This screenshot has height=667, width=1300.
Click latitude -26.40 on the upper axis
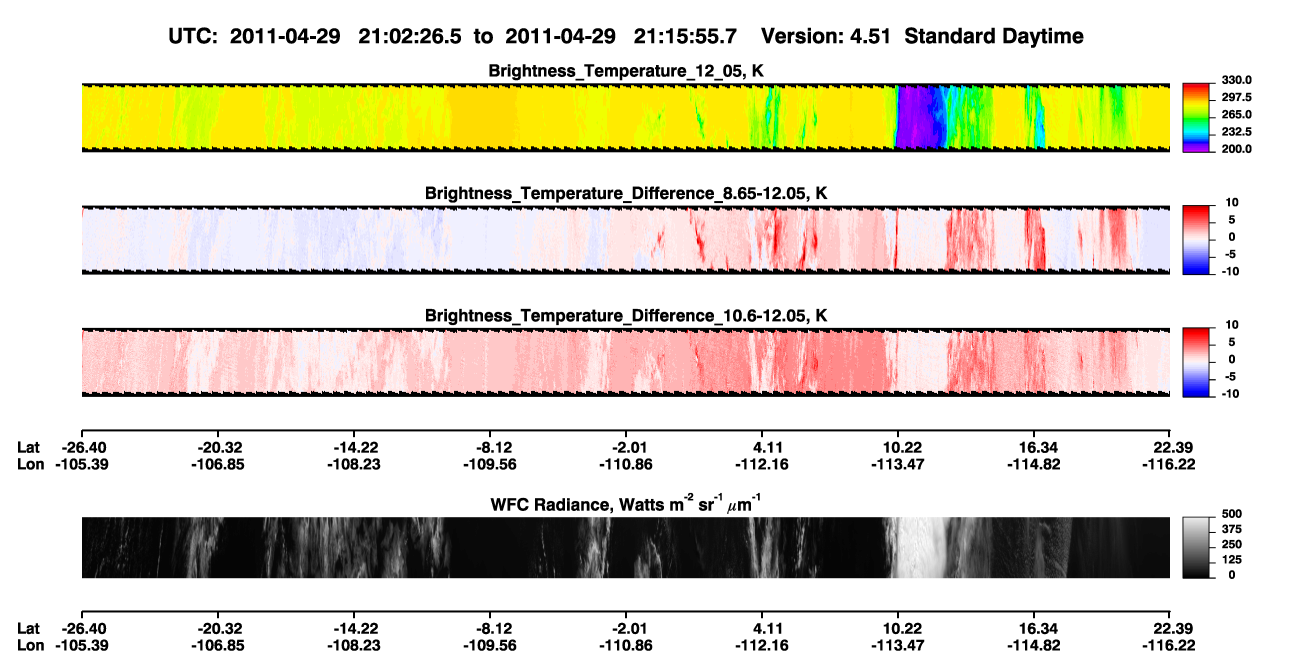coord(82,448)
